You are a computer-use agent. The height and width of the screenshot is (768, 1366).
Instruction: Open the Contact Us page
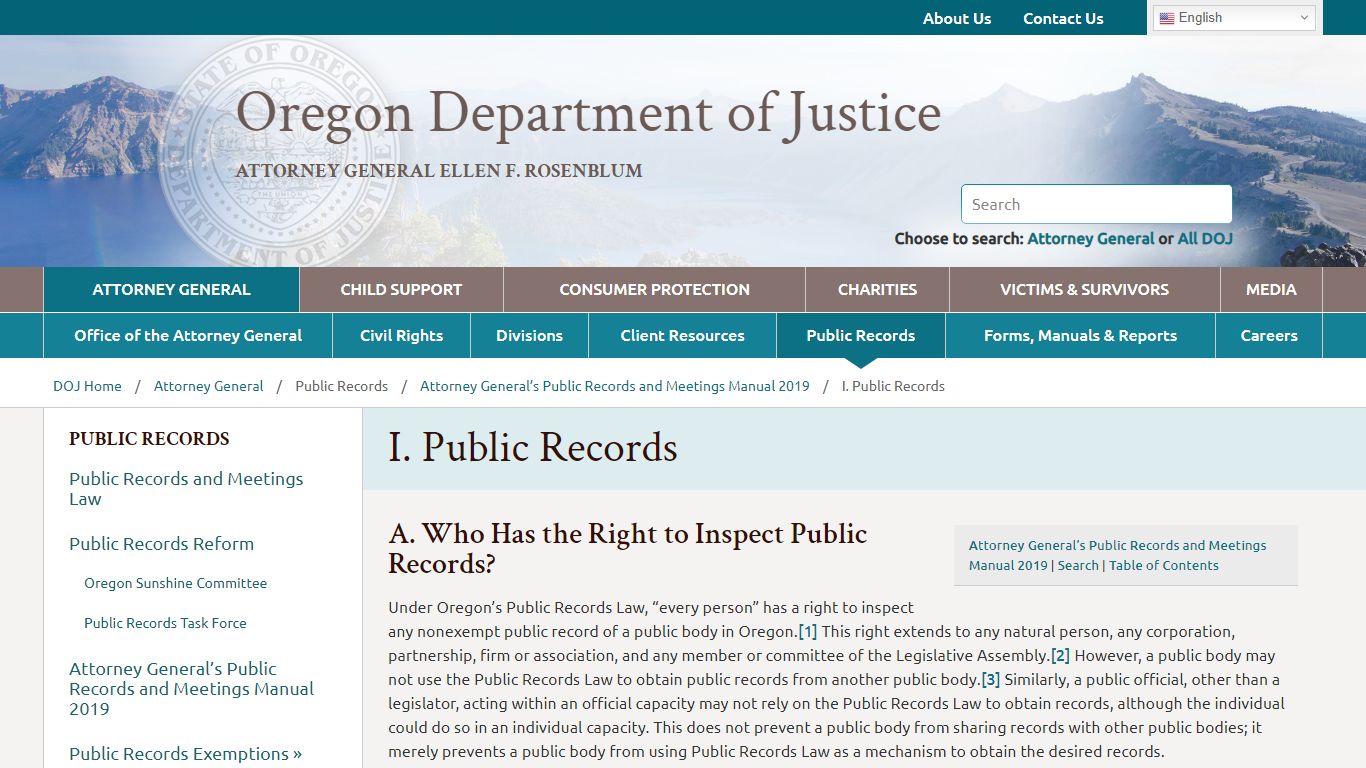tap(1063, 18)
